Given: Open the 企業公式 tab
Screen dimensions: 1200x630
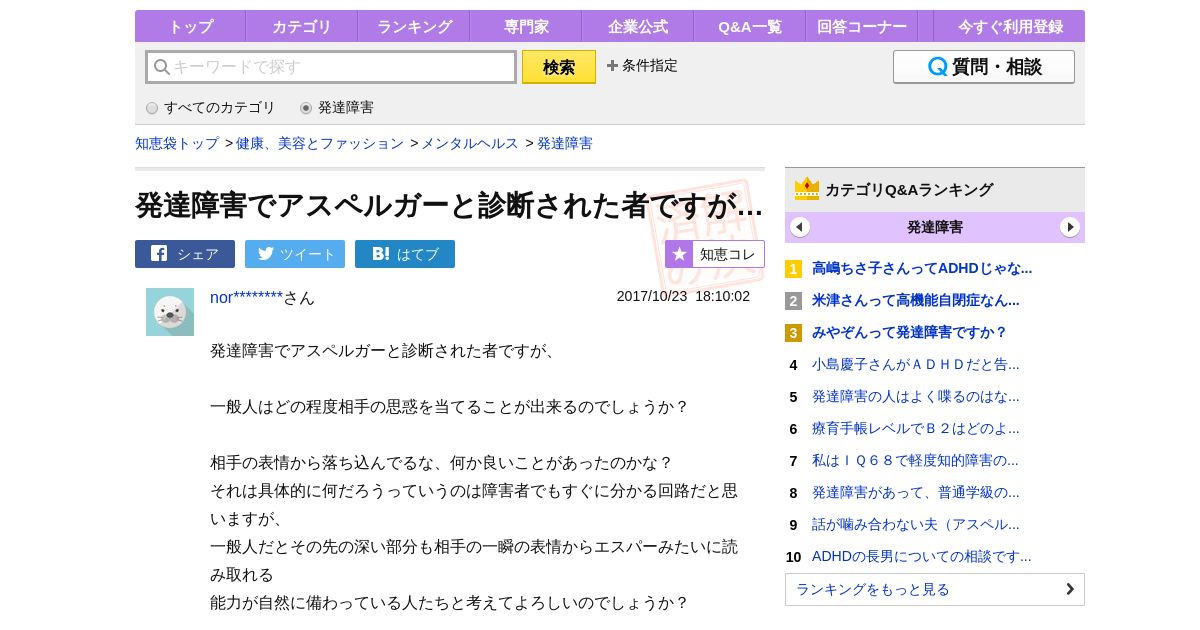Looking at the screenshot, I should pyautogui.click(x=638, y=26).
